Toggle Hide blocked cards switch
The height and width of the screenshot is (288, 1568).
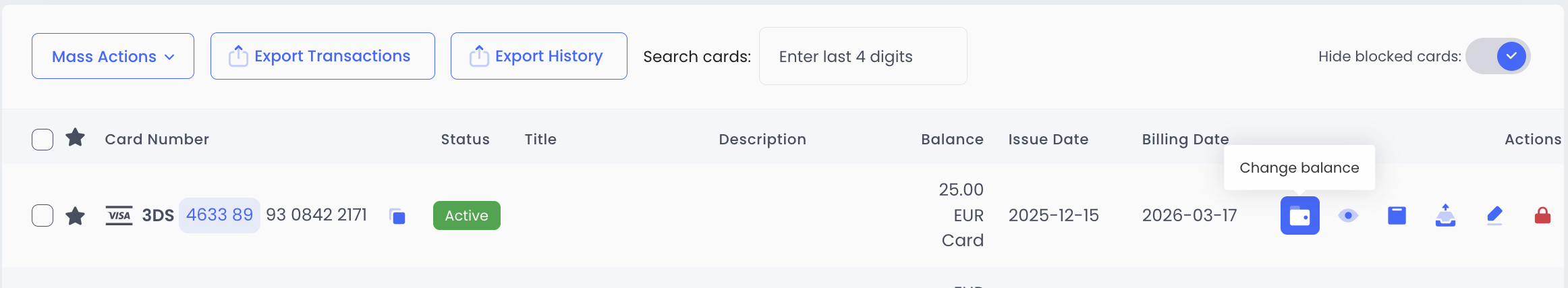click(x=1498, y=56)
